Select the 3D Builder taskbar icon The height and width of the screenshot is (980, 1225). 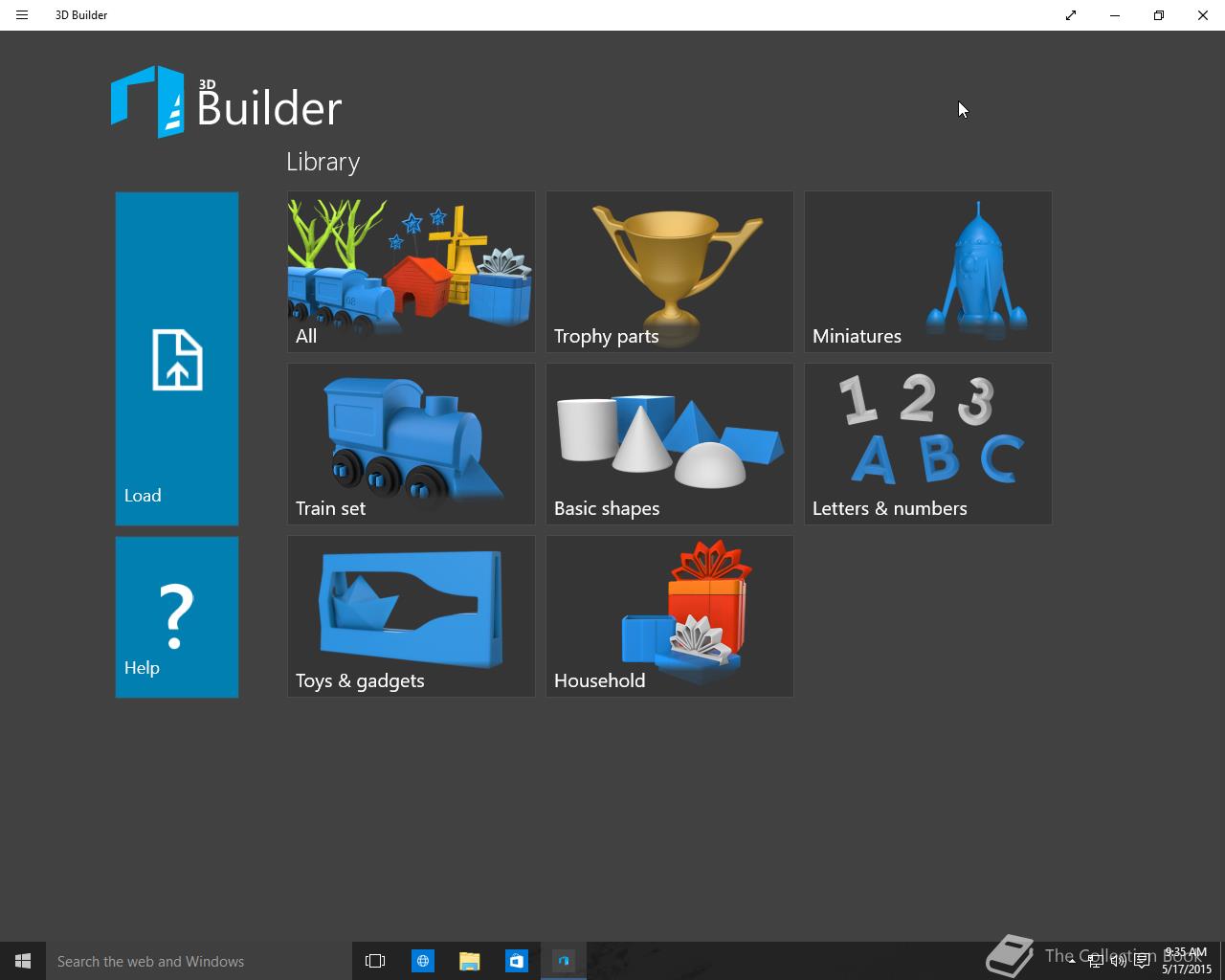(564, 961)
